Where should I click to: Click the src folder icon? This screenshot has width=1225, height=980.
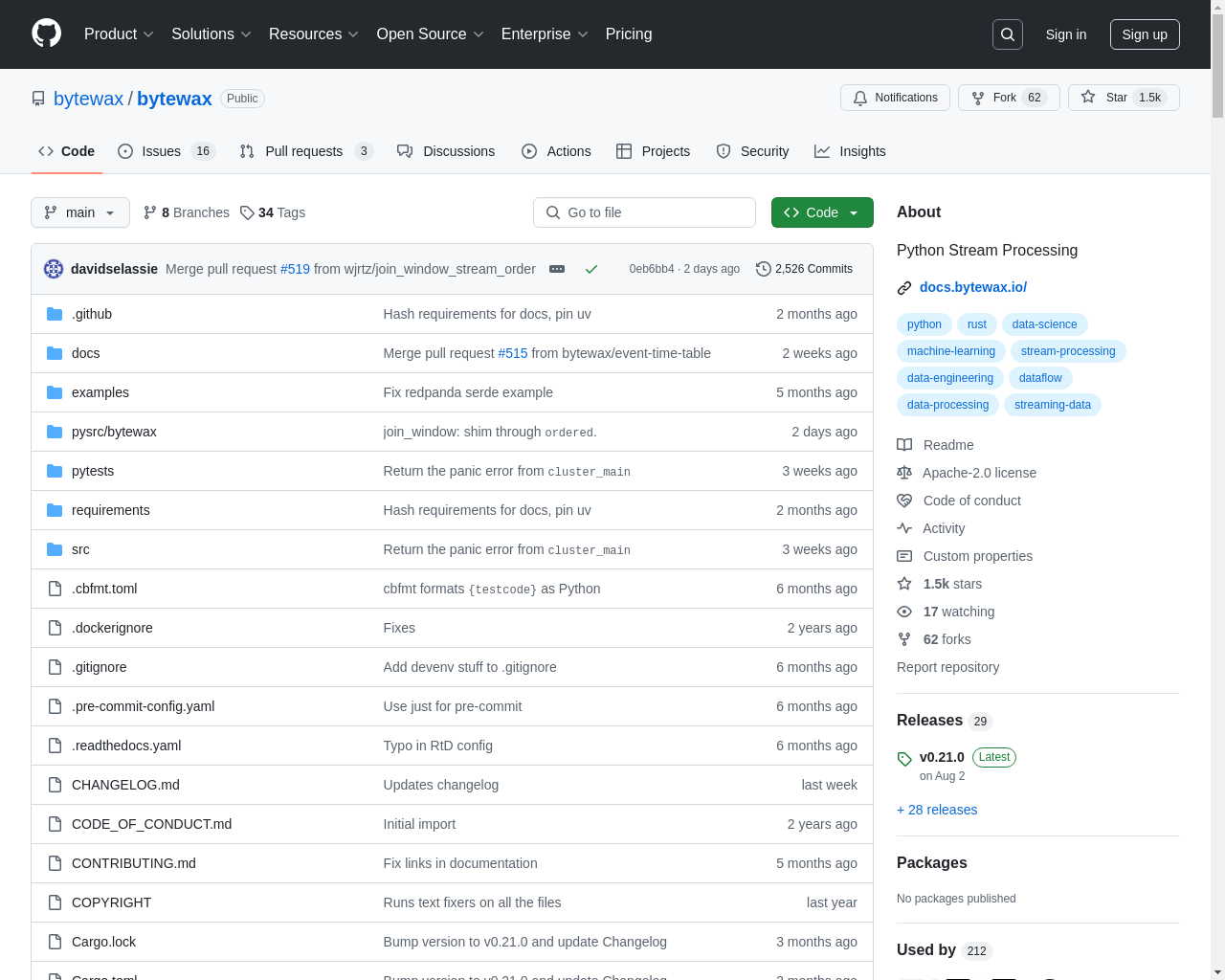55,549
